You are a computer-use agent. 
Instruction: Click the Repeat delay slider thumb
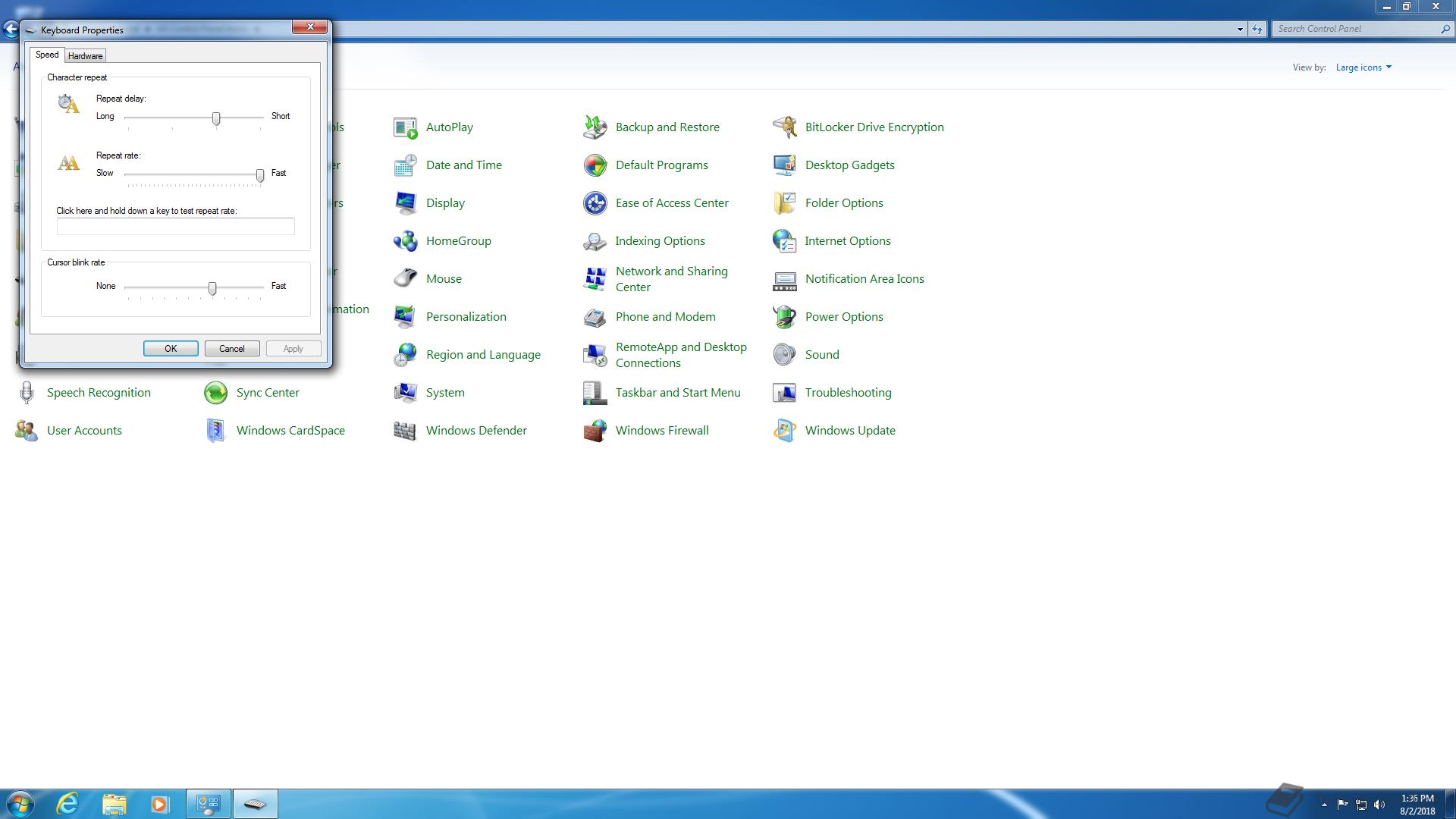216,118
